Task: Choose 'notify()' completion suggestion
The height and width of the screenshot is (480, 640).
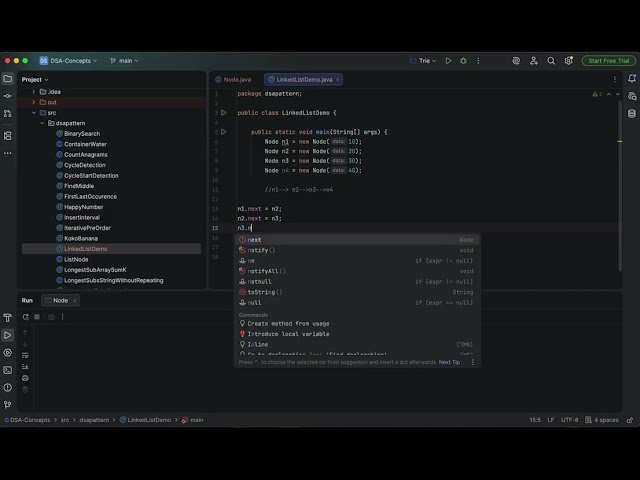Action: (357, 250)
